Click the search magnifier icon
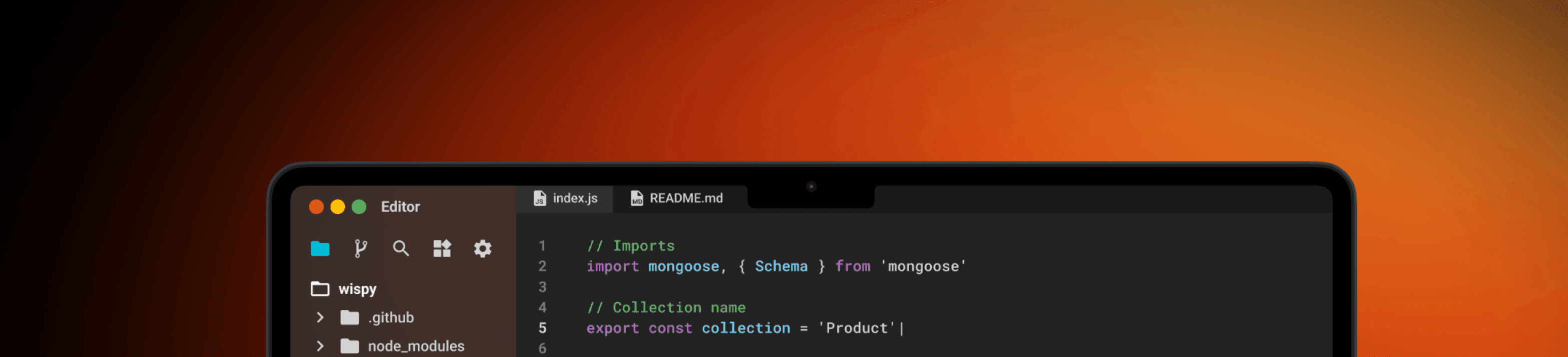Viewport: 1568px width, 357px height. [x=401, y=248]
